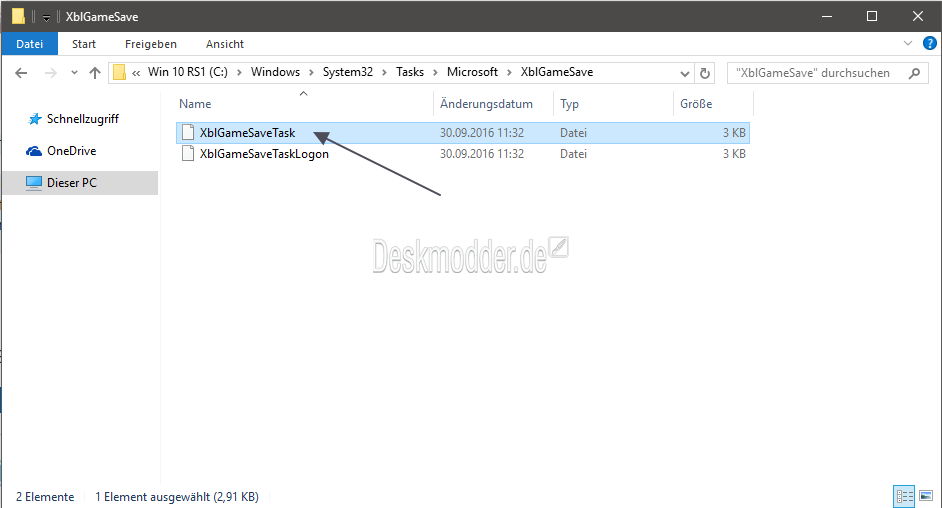The height and width of the screenshot is (508, 942).
Task: Switch to the Start ribbon tab
Action: point(84,44)
